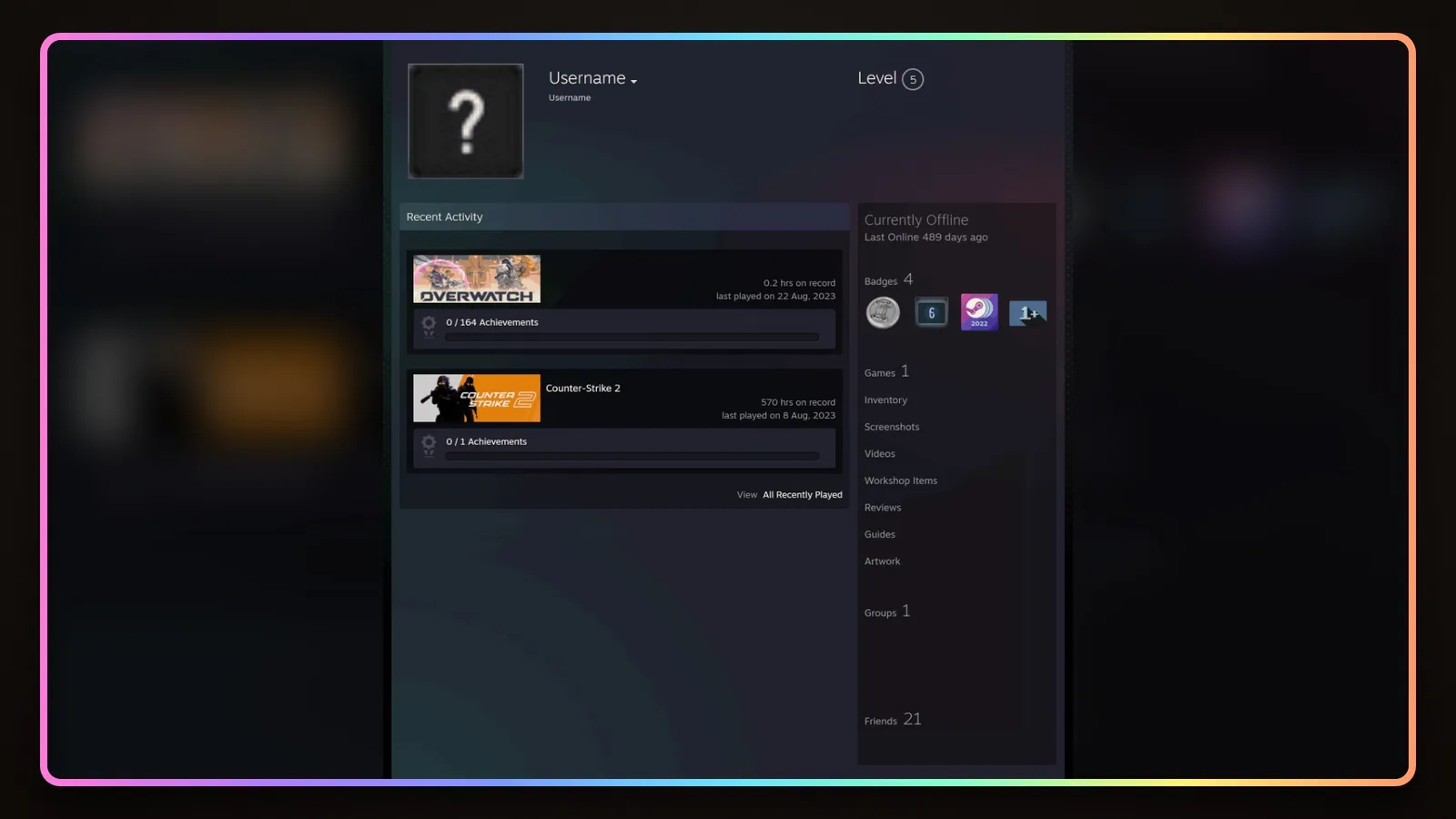Click the Counter-Strike 2 title link
1456x819 pixels.
(583, 389)
